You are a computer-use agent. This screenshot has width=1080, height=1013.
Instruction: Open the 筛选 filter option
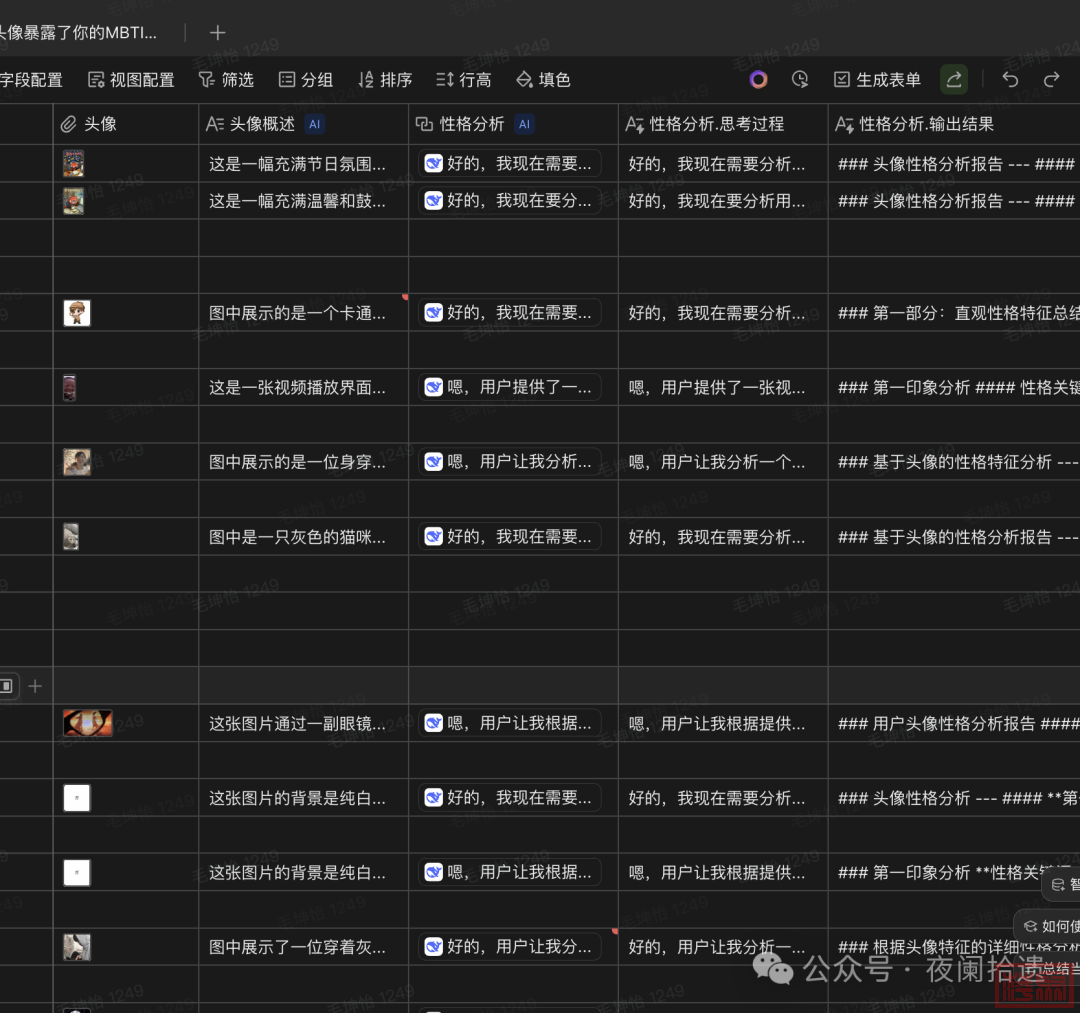(227, 80)
